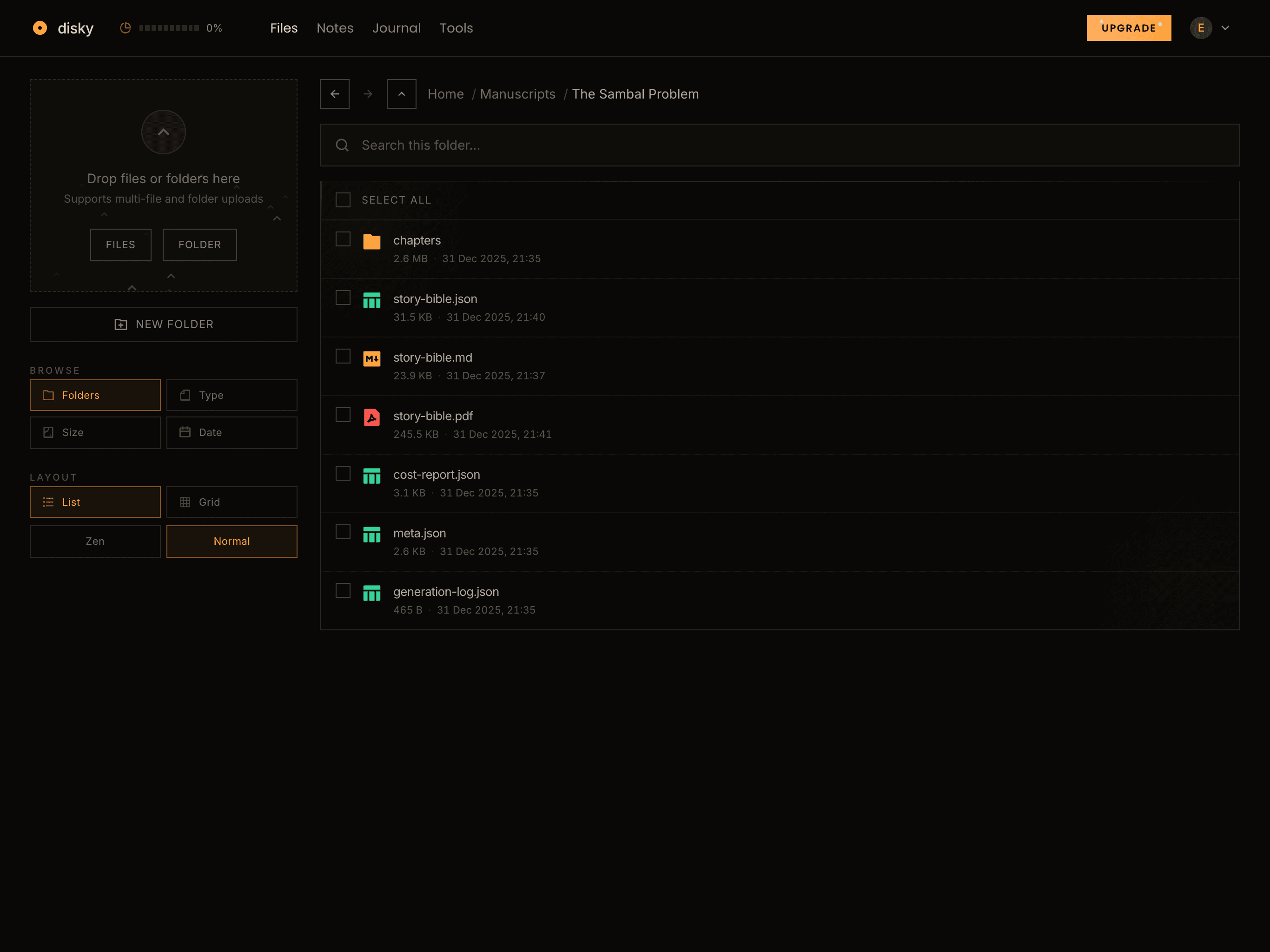Navigate to Manuscripts via breadcrumb

point(517,93)
